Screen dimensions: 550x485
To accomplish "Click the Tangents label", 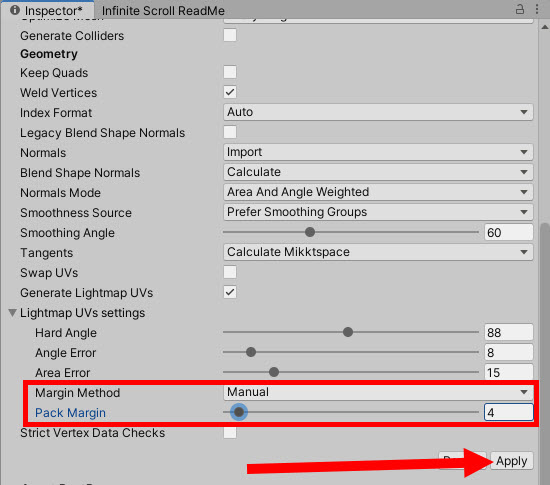I will coord(47,253).
